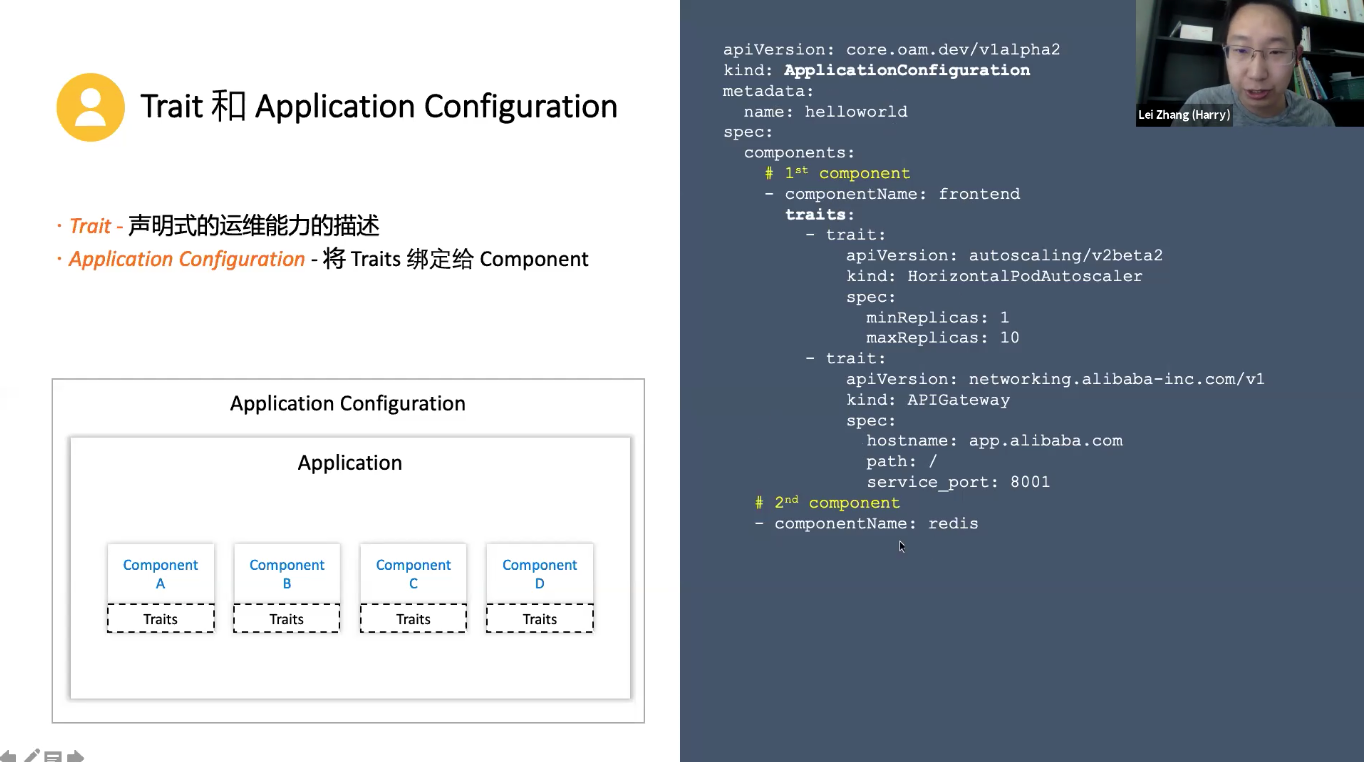Click apiVersion: networking.alibaba-inc.com/v1 line
The height and width of the screenshot is (762, 1364).
click(1056, 379)
